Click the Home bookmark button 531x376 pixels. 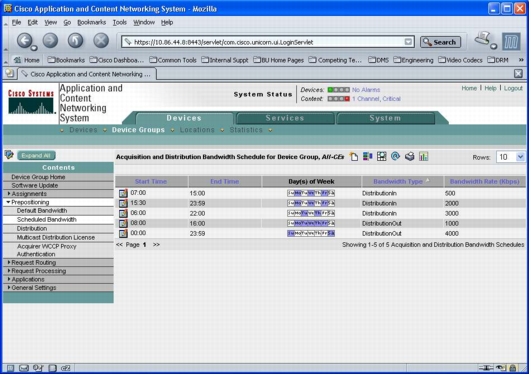[x=27, y=60]
